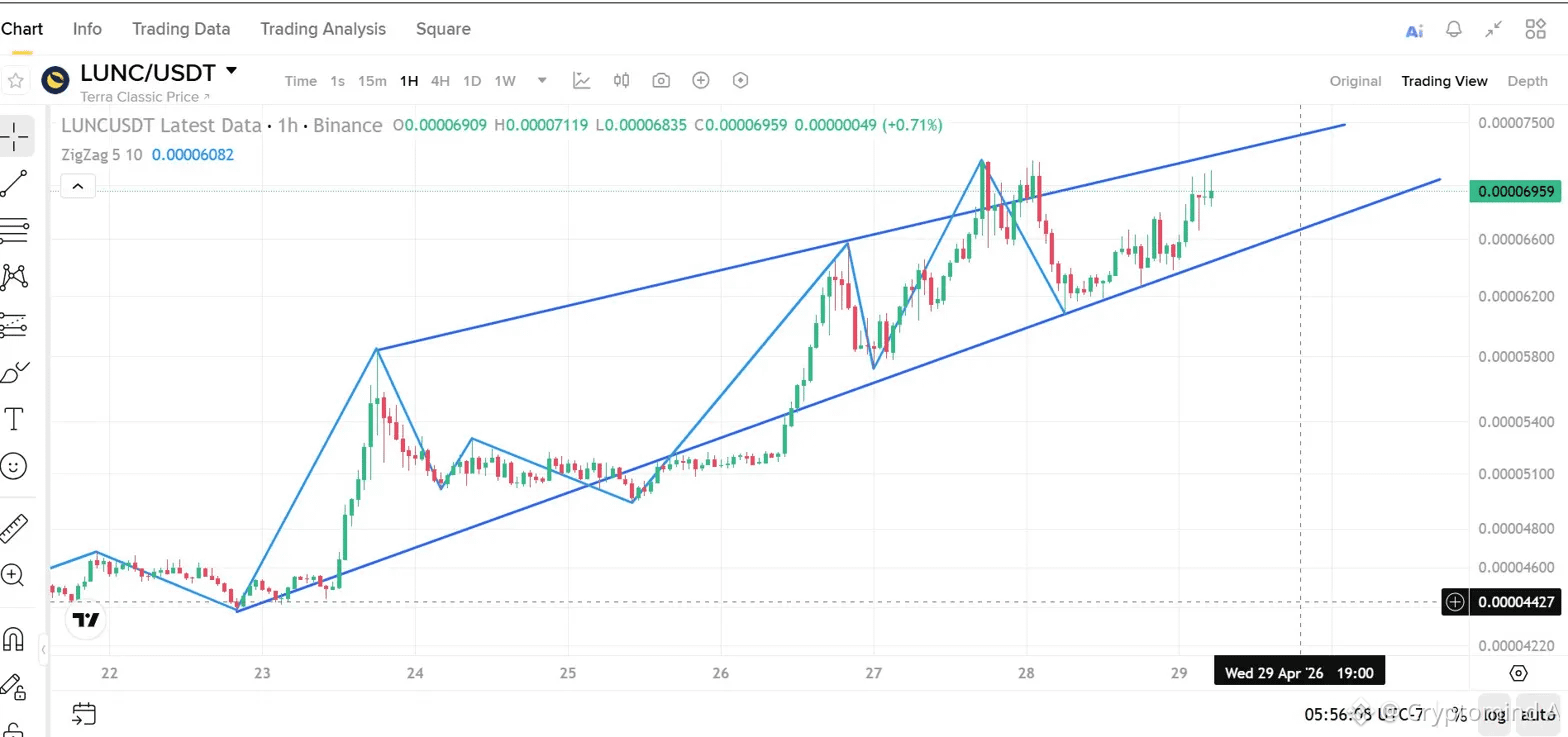
Task: Click the Terra Classic coin logo
Action: pos(55,80)
